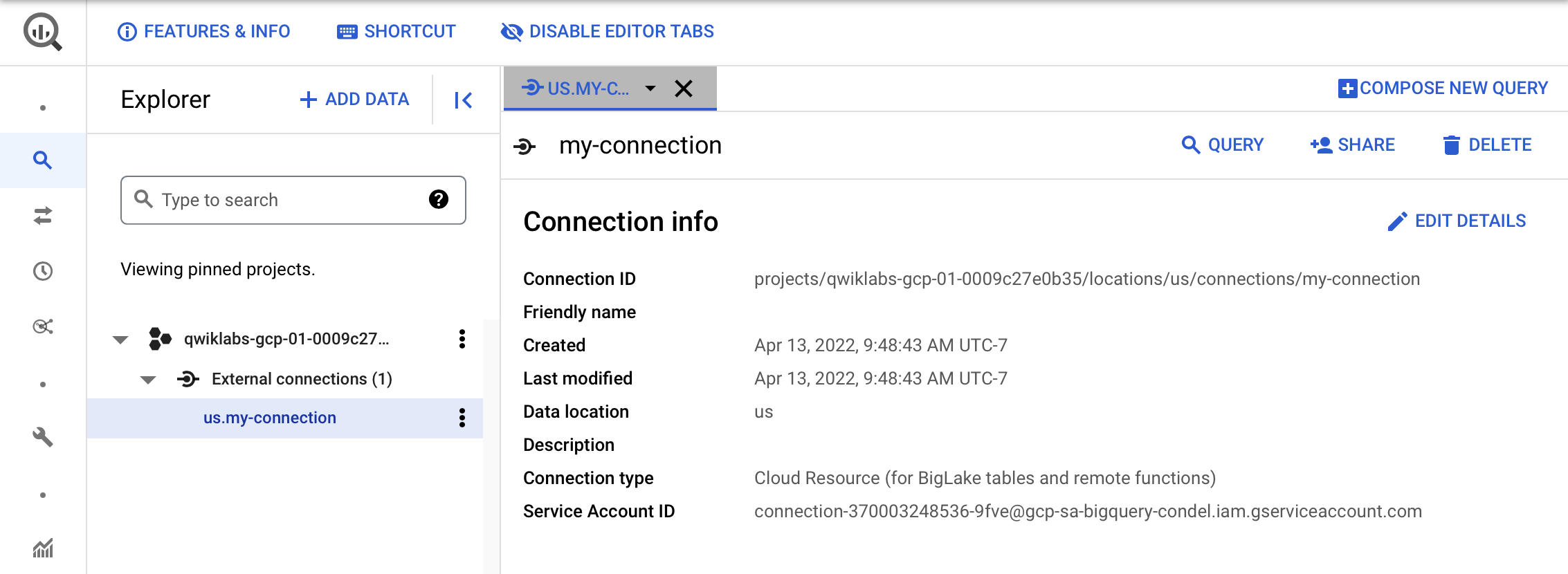The width and height of the screenshot is (1568, 574).
Task: Click the Description label
Action: (569, 445)
